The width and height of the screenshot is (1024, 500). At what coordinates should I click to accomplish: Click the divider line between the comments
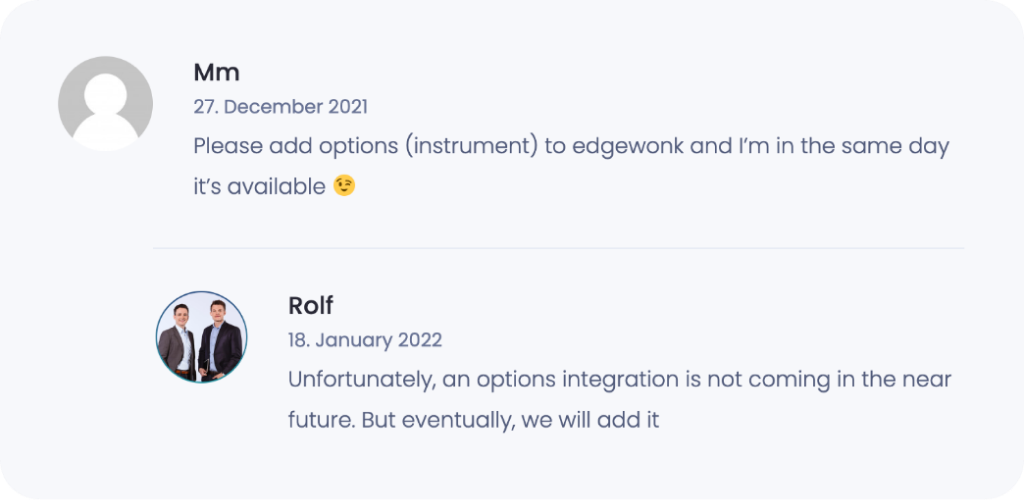(558, 248)
